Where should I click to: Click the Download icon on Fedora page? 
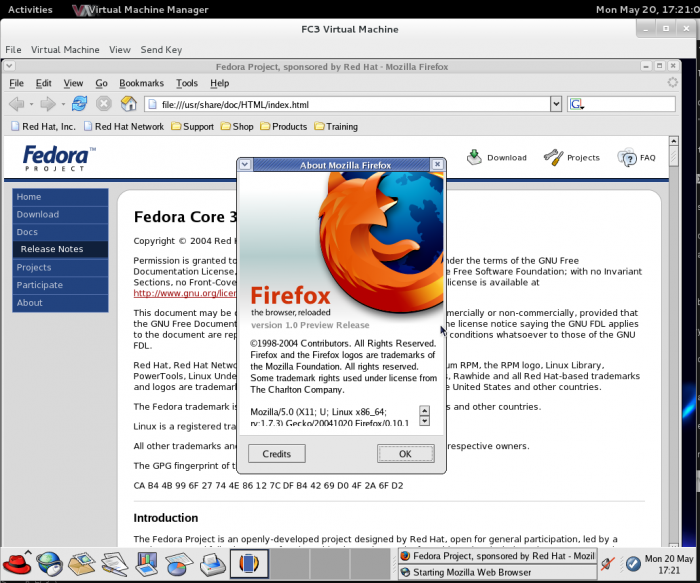(474, 157)
